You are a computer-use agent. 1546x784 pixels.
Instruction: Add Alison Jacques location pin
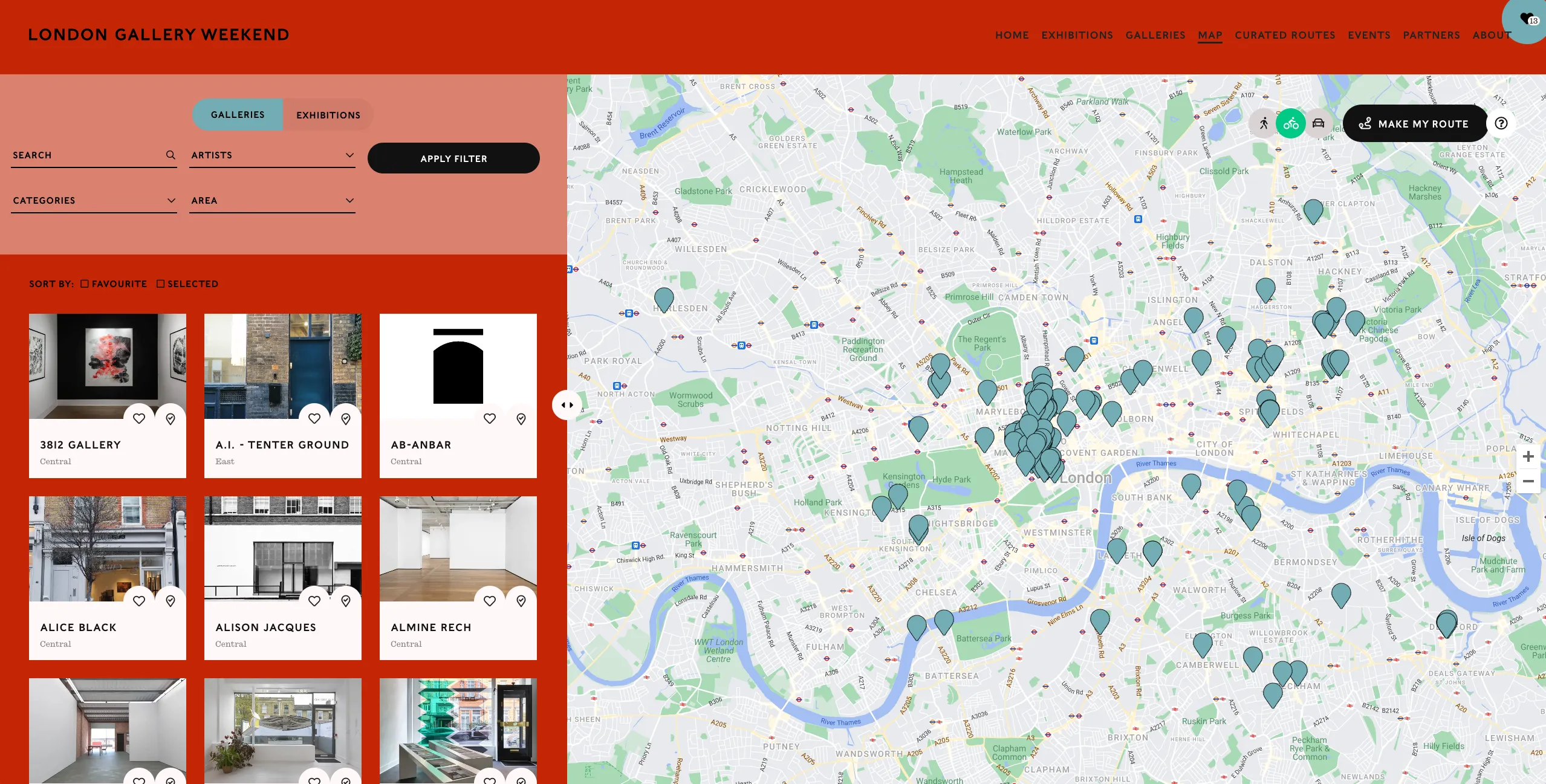point(346,601)
